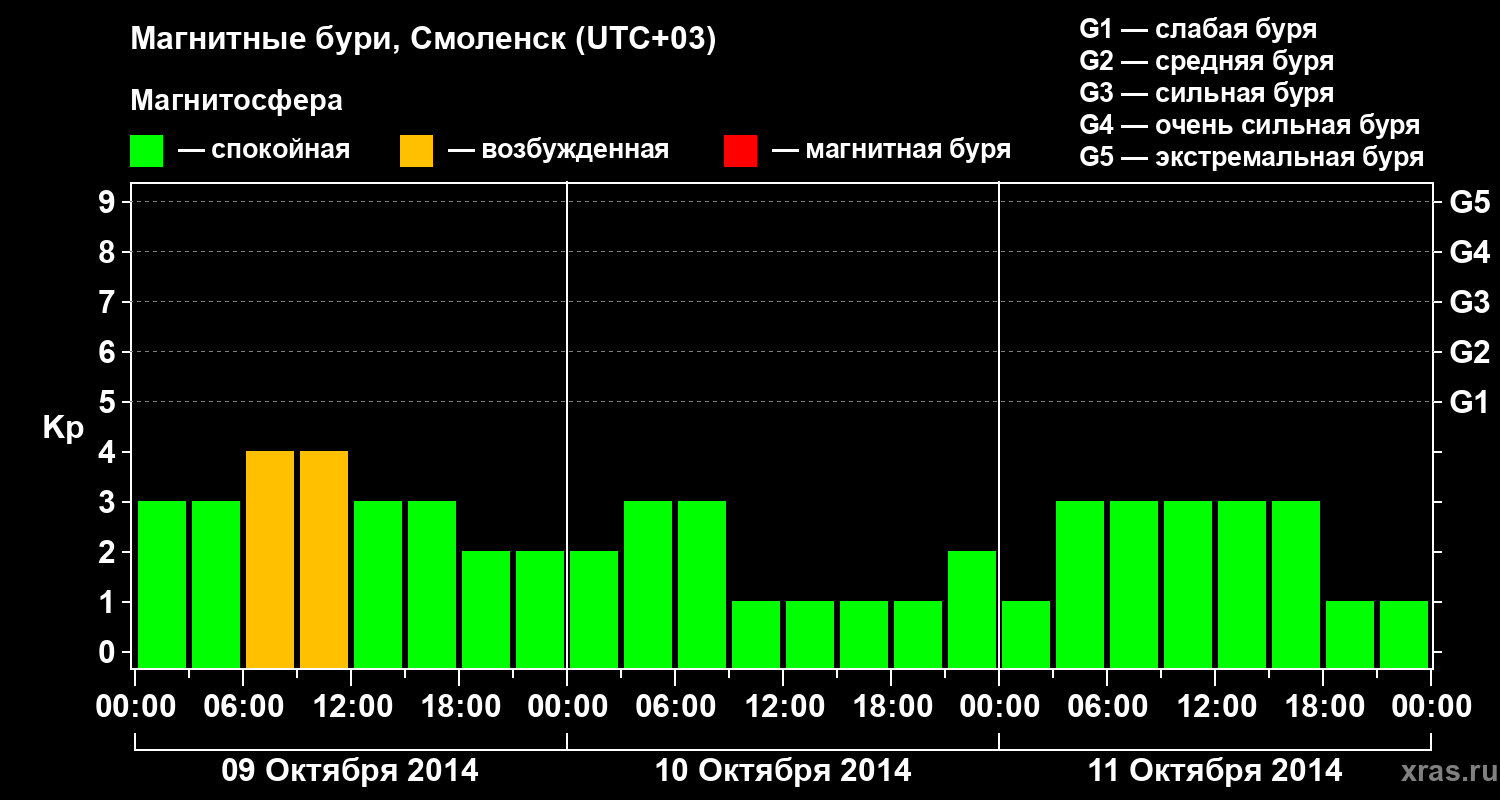1500x800 pixels.
Task: Select the title 'Магнитные бури, Смоленск (UTC+03)'
Action: pyautogui.click(x=423, y=40)
